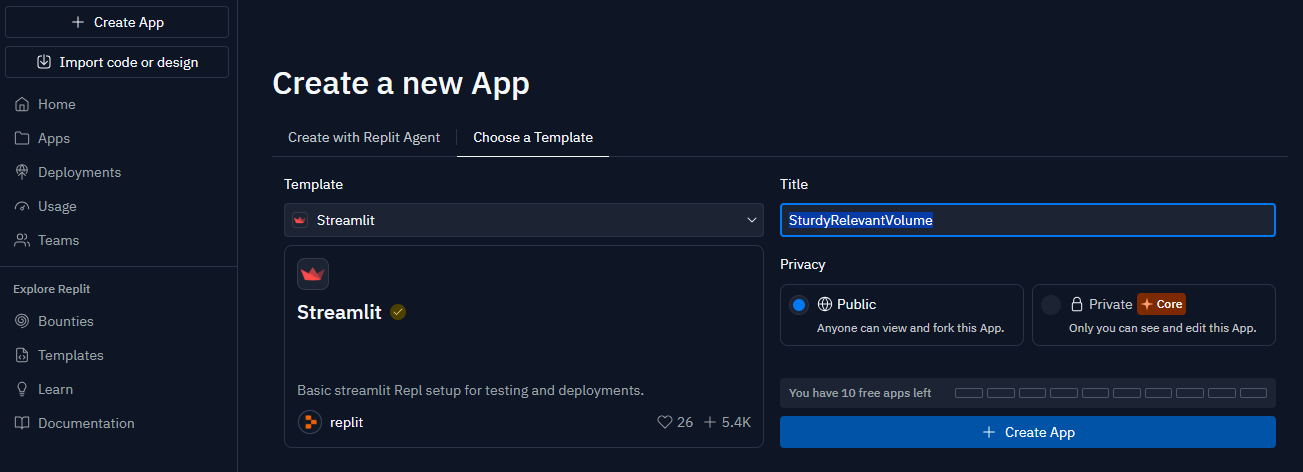Click the Title field label
This screenshot has height=472, width=1303.
coord(794,184)
